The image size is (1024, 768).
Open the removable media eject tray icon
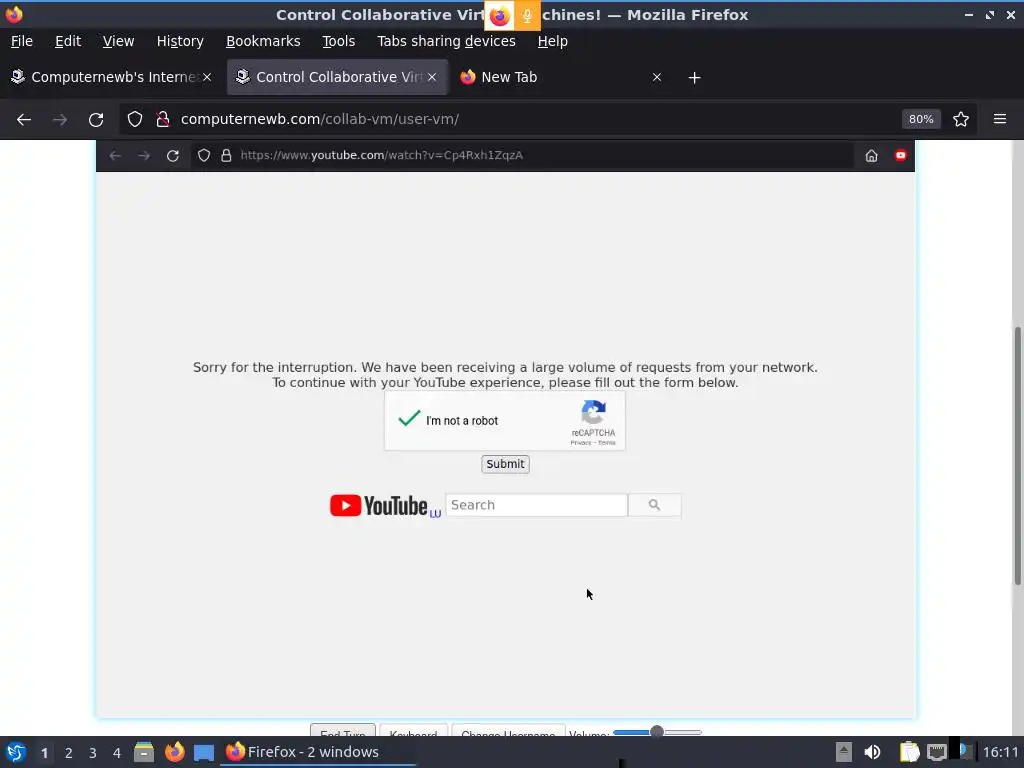[844, 752]
